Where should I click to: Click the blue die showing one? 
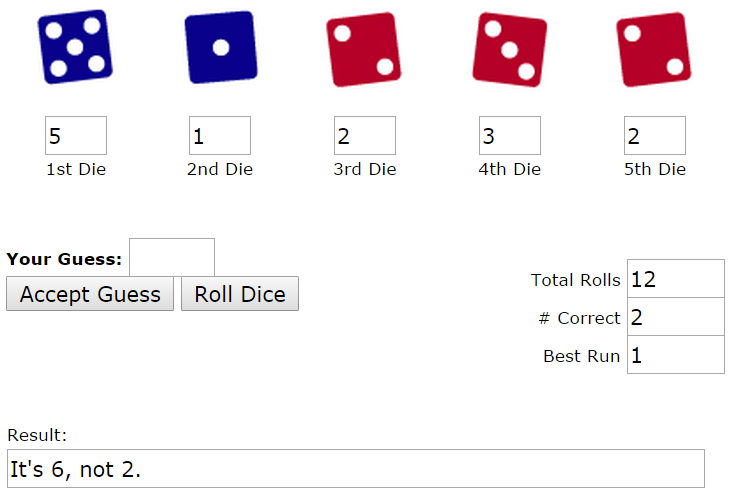pyautogui.click(x=221, y=47)
